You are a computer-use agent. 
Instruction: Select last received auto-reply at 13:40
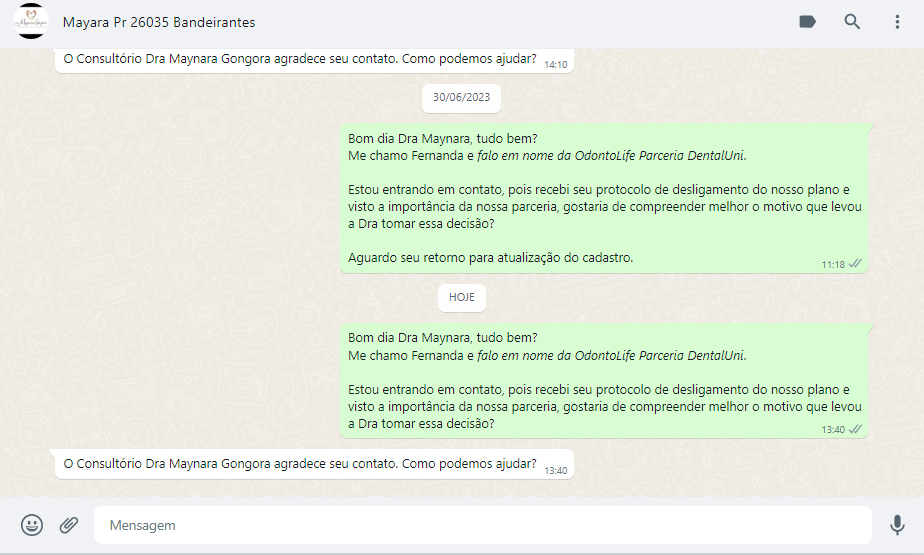click(300, 464)
